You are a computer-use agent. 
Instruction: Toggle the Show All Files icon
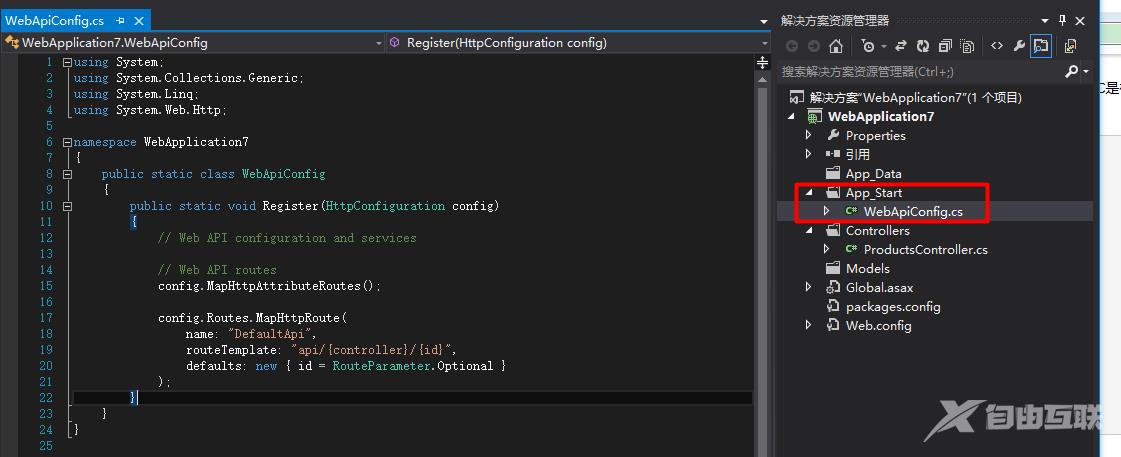click(x=967, y=46)
